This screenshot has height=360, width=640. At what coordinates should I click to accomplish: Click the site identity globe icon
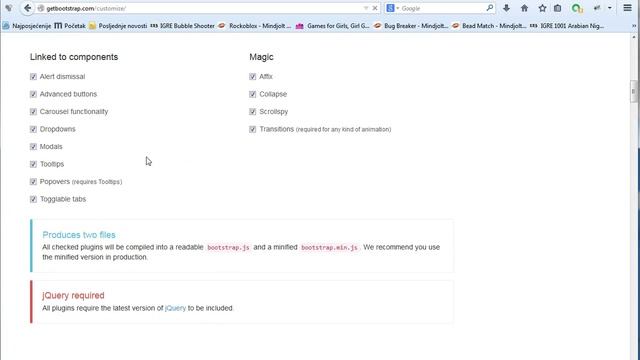coord(40,8)
